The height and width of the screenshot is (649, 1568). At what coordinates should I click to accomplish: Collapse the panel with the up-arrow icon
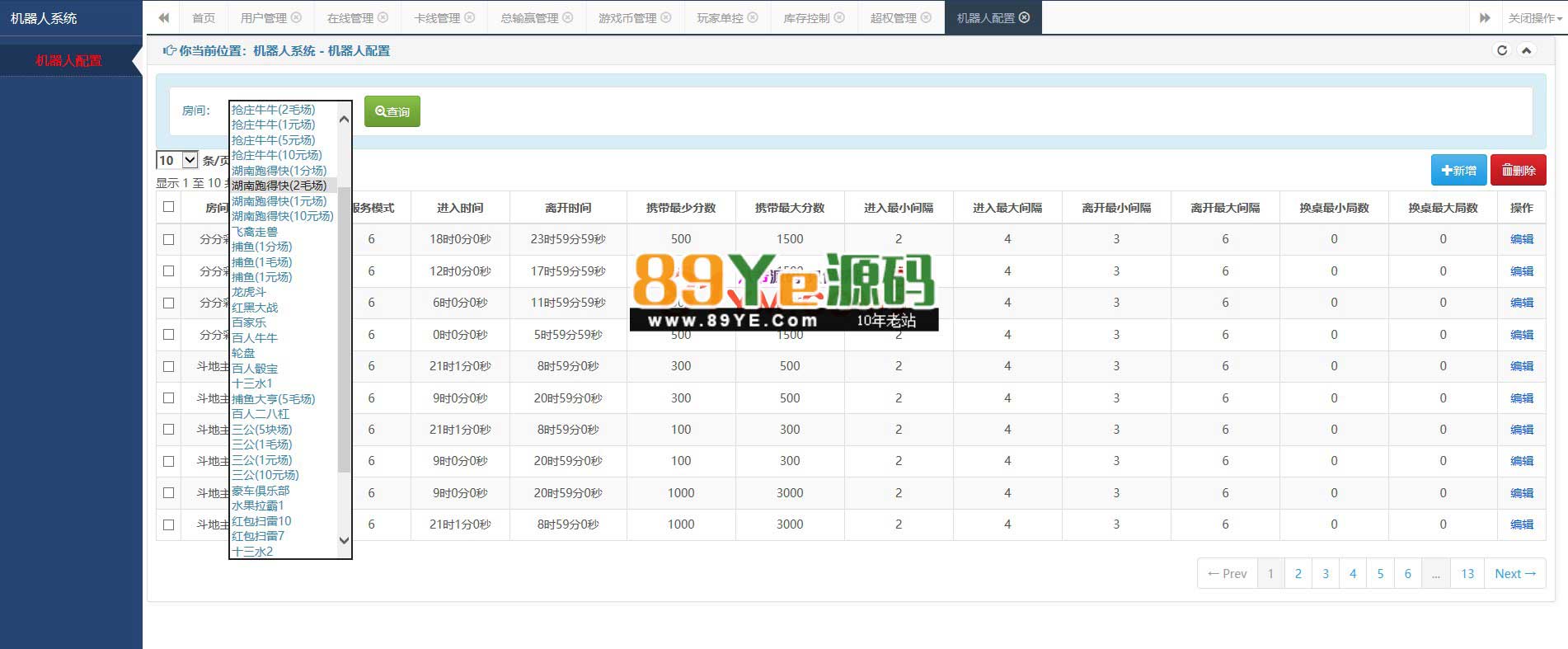1526,50
